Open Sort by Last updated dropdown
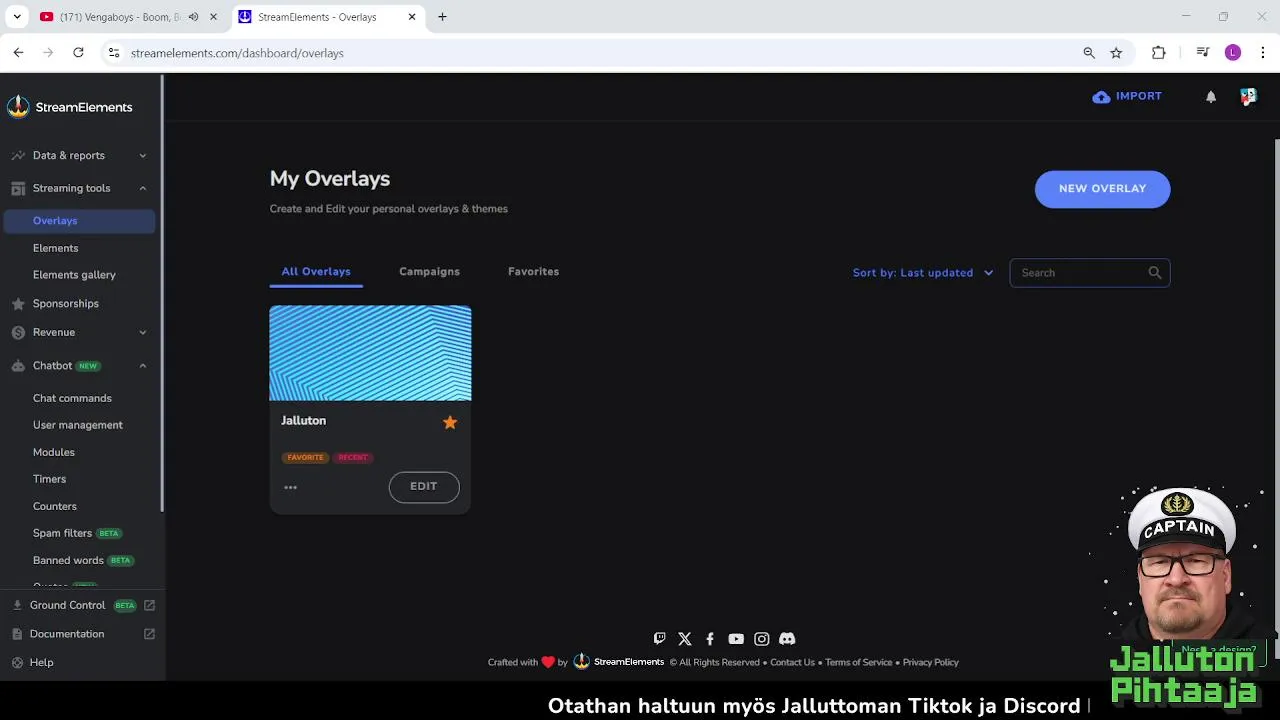Image resolution: width=1280 pixels, height=720 pixels. [923, 273]
